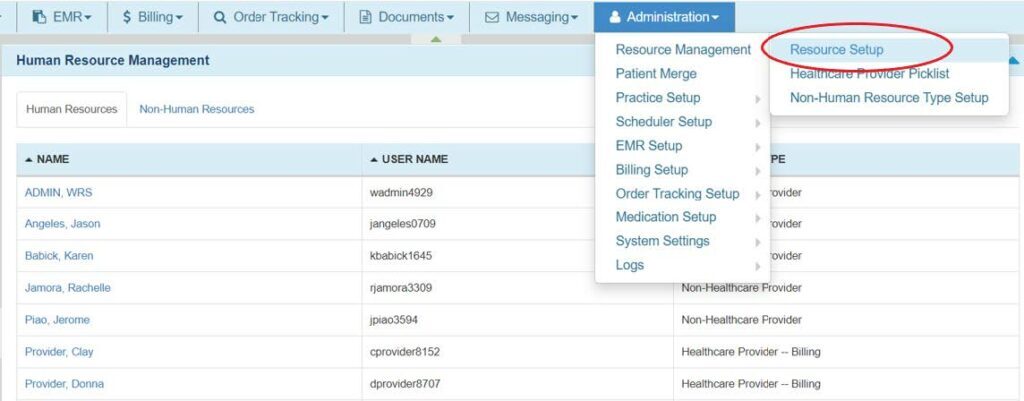Open Patient Merge menu item

click(x=656, y=73)
